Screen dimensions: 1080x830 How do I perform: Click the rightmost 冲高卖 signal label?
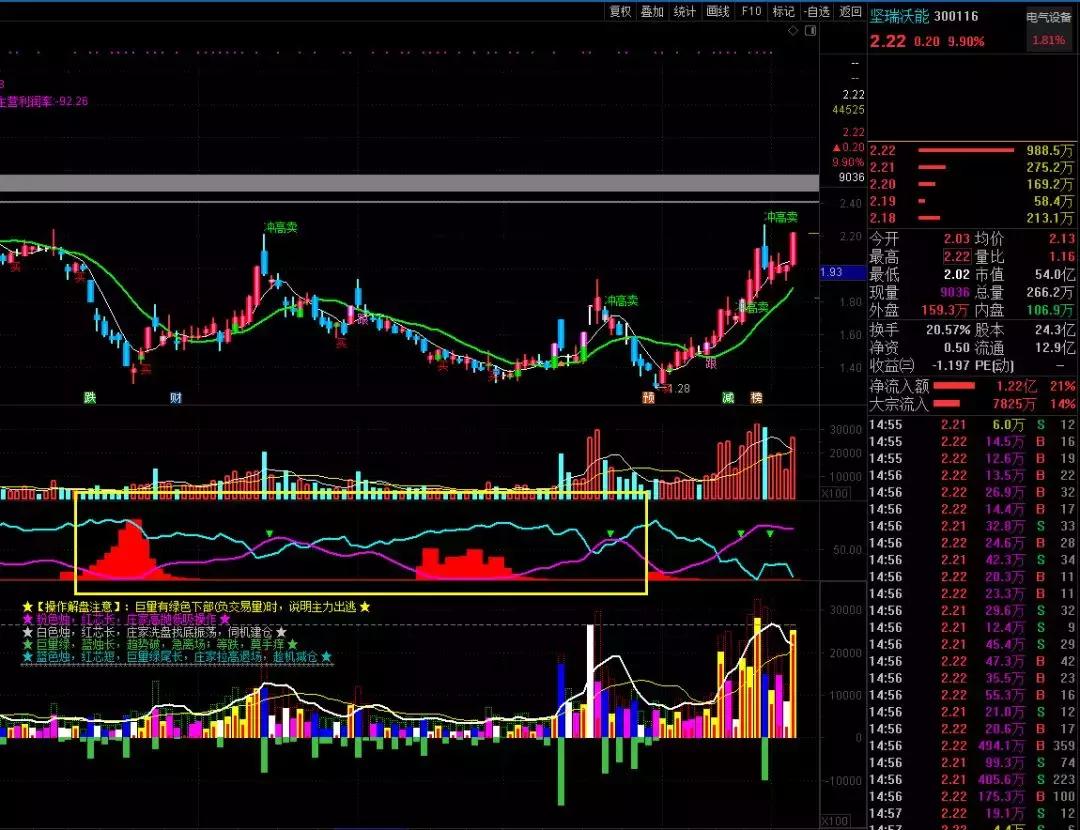click(781, 218)
